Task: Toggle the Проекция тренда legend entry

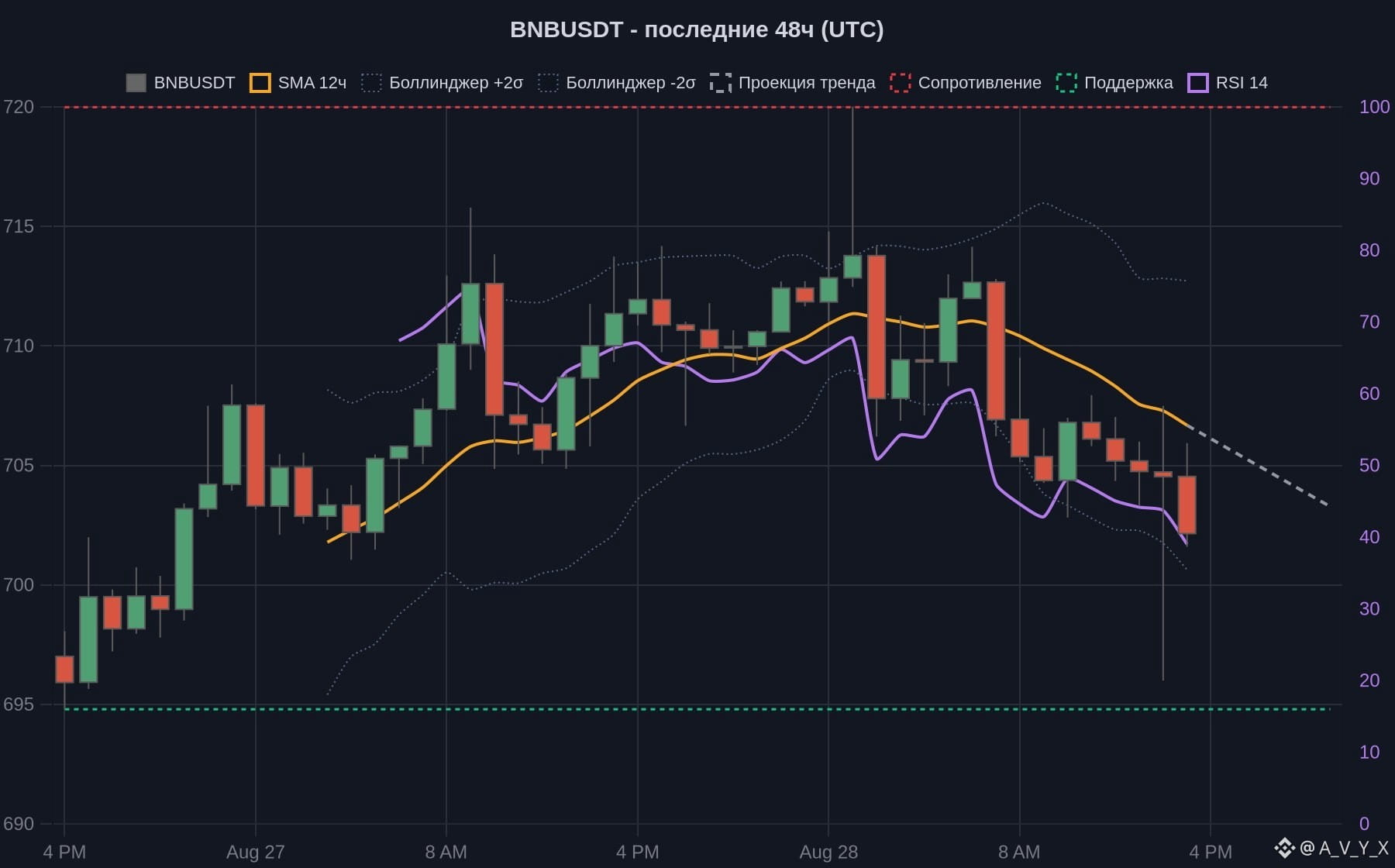Action: coord(793,83)
